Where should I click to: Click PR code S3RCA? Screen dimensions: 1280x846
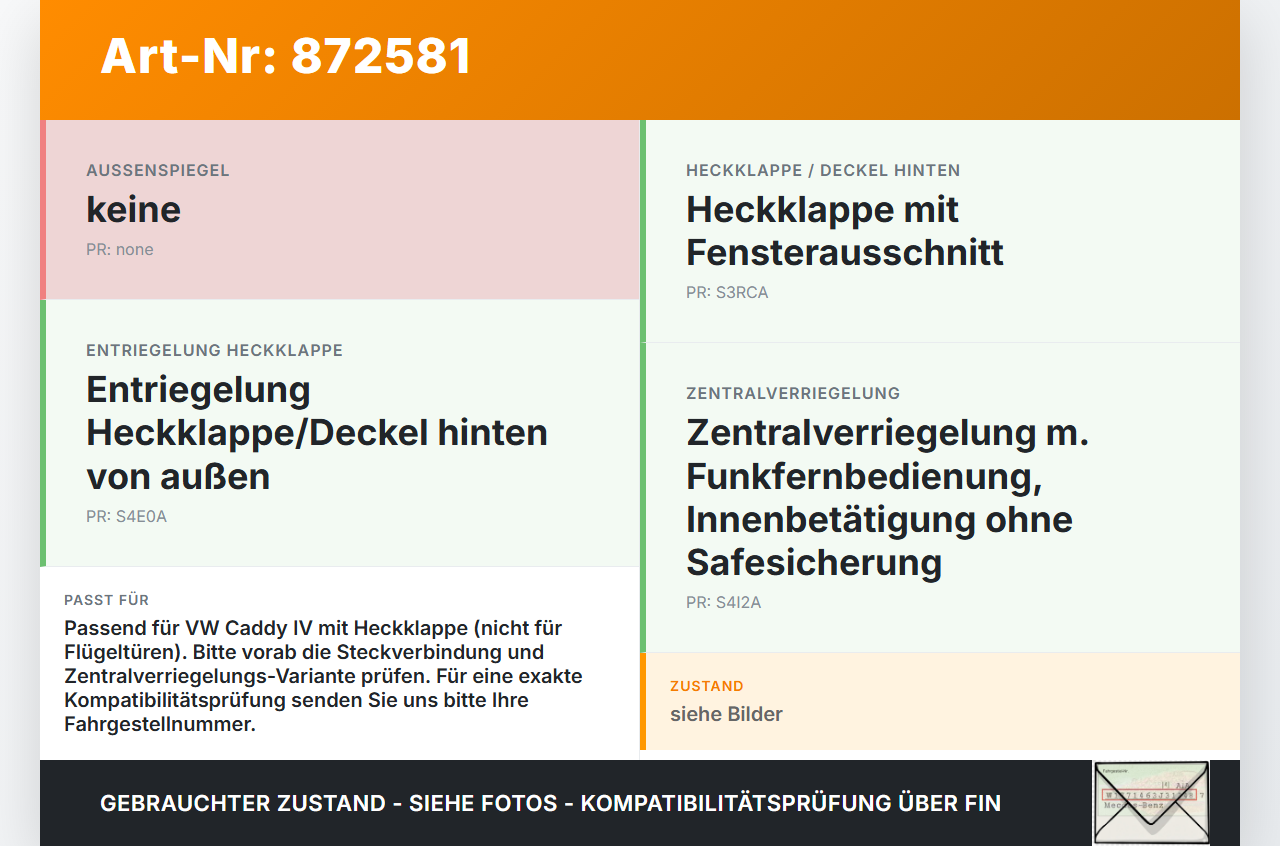pyautogui.click(x=727, y=293)
